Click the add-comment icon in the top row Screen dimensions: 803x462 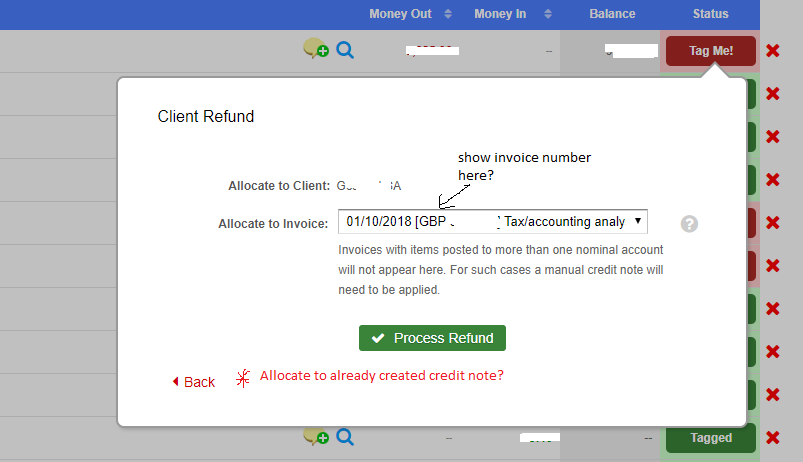[315, 49]
